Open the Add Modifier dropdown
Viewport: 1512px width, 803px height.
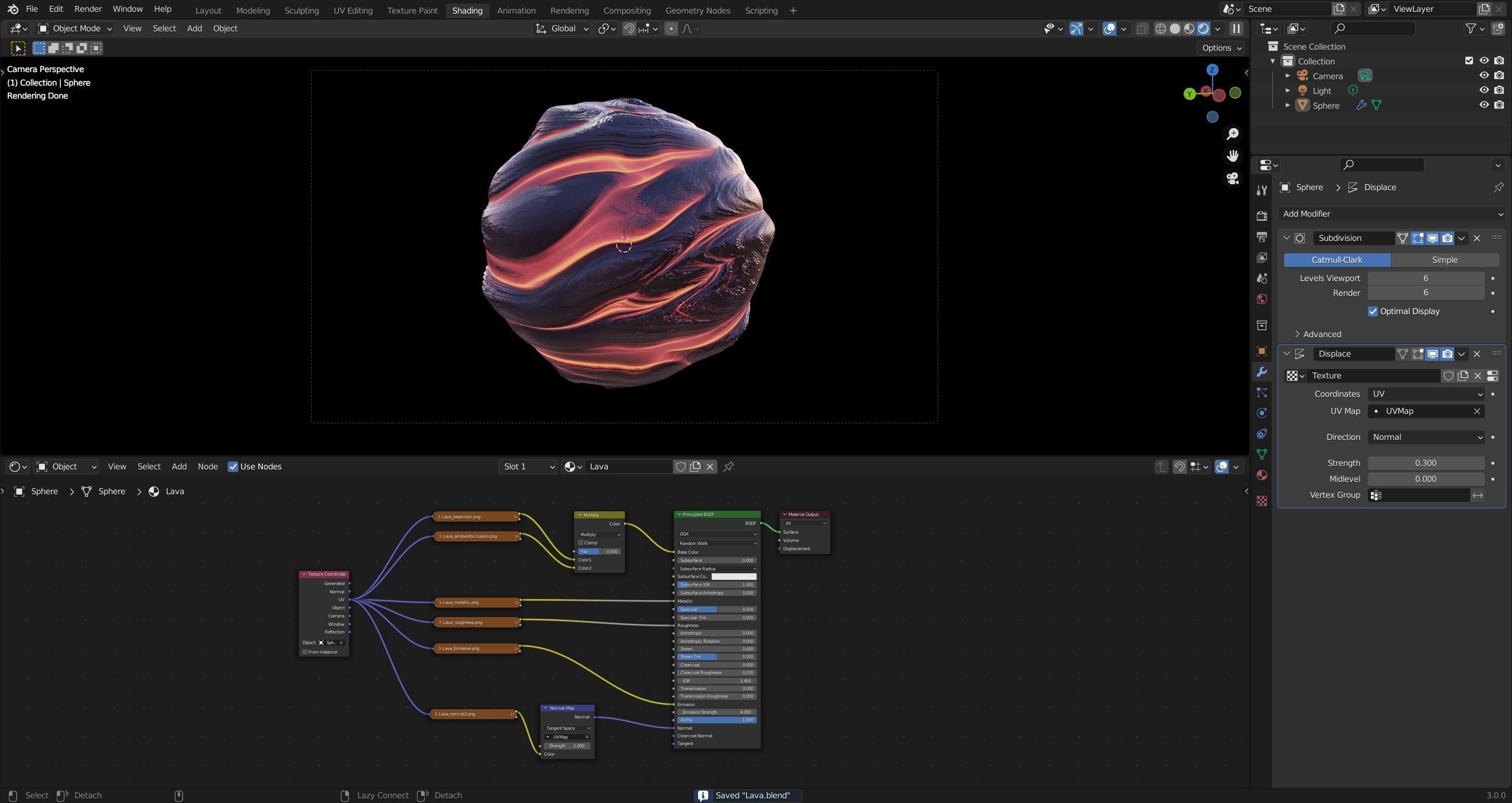[1392, 214]
